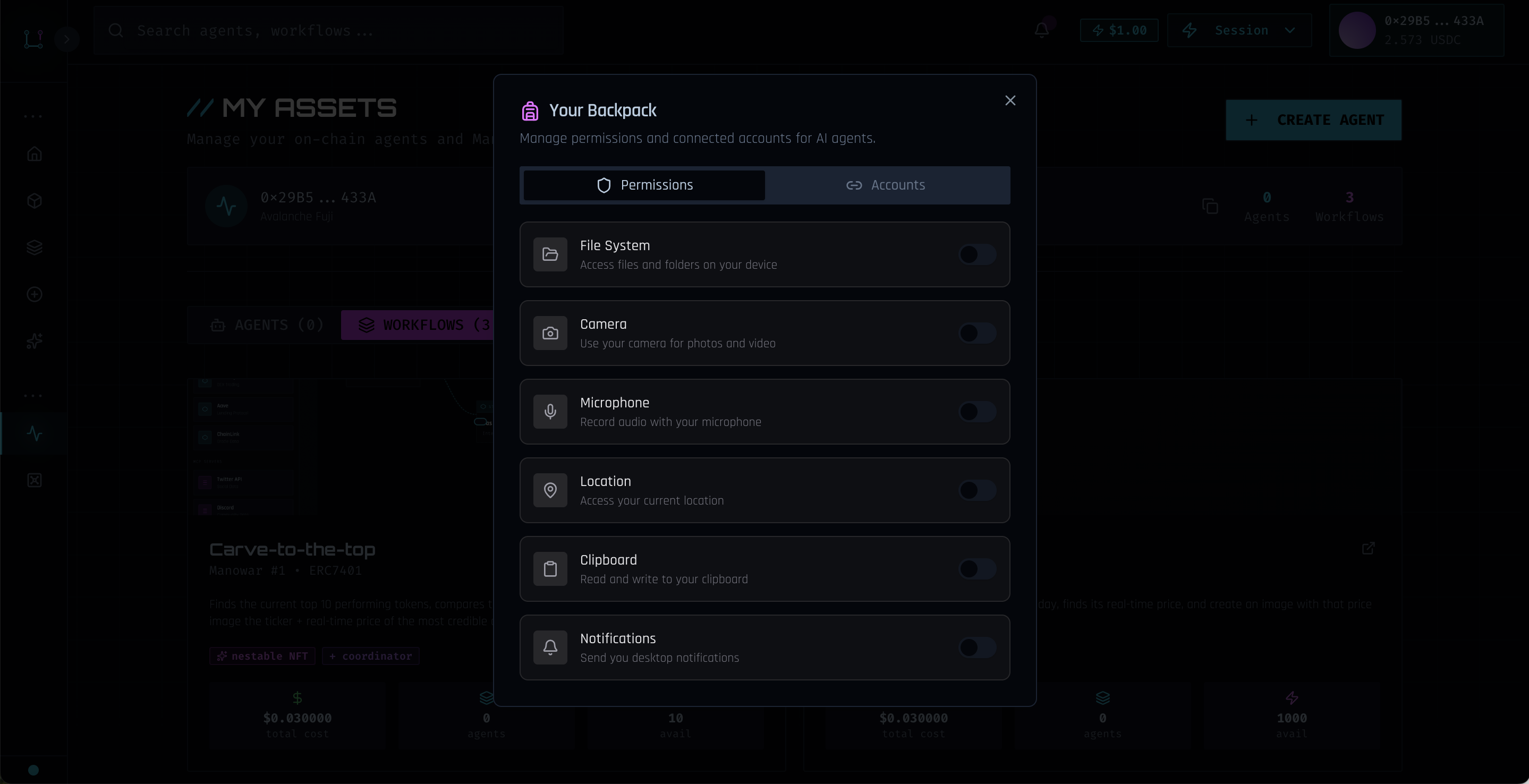Enable File System access toggle
The height and width of the screenshot is (784, 1529).
point(977,254)
